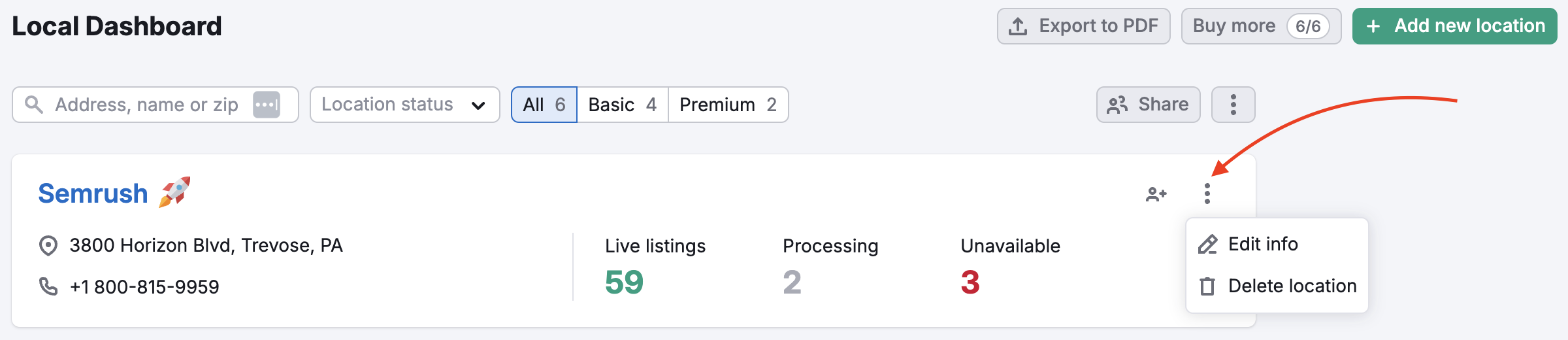Click the upload icon in Export to PDF
The height and width of the screenshot is (340, 1568).
pyautogui.click(x=1018, y=27)
